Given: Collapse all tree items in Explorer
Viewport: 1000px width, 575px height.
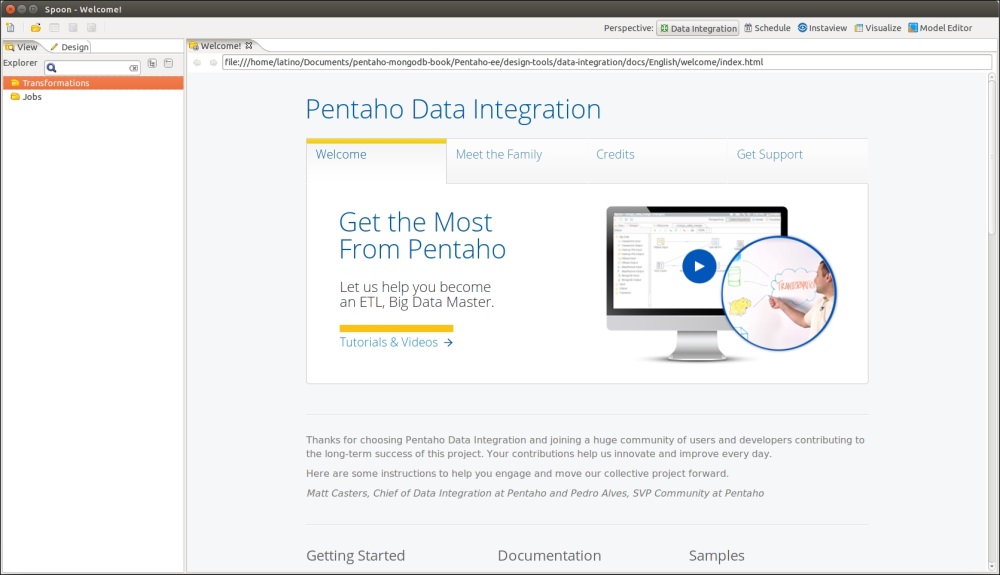Looking at the screenshot, I should pyautogui.click(x=168, y=63).
